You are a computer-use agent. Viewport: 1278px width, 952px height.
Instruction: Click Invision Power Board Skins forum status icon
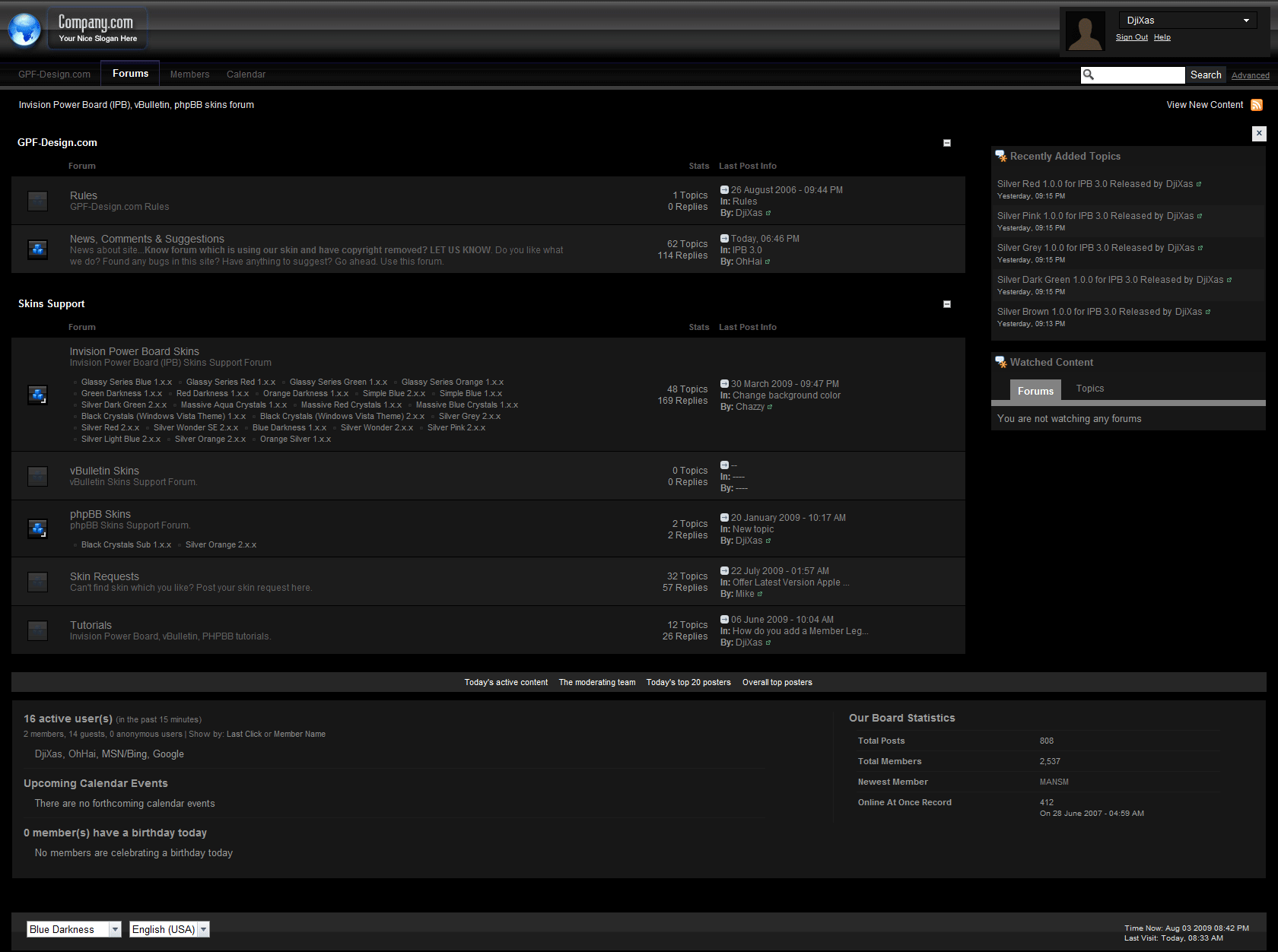pyautogui.click(x=37, y=395)
